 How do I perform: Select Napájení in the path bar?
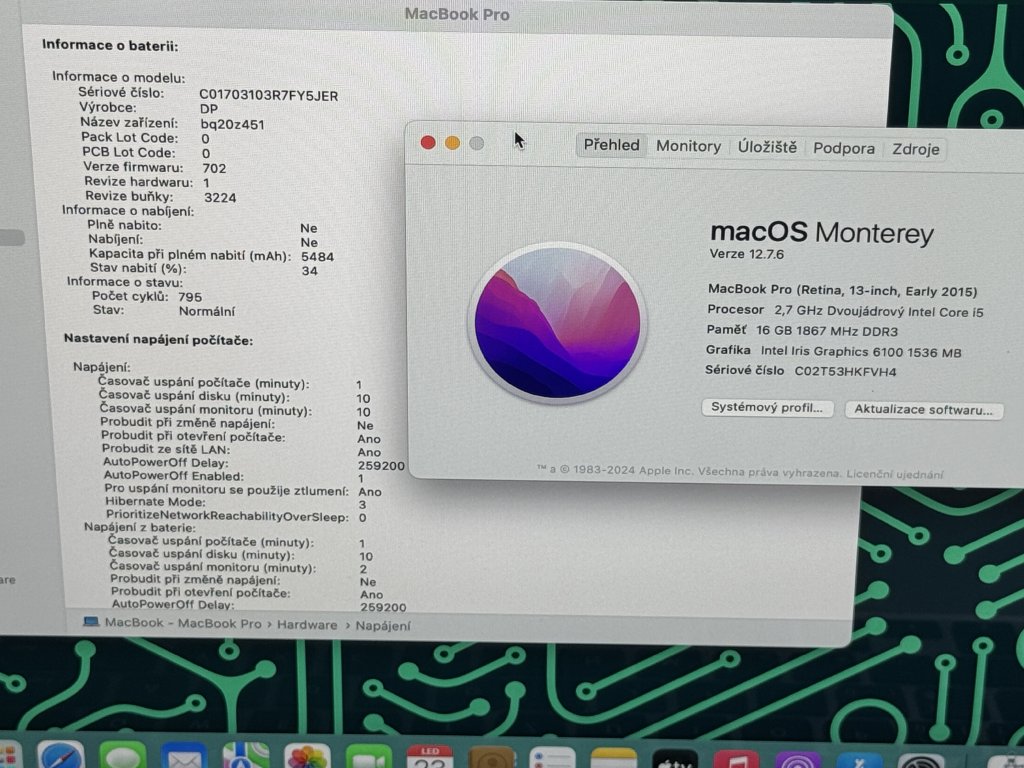pos(383,626)
